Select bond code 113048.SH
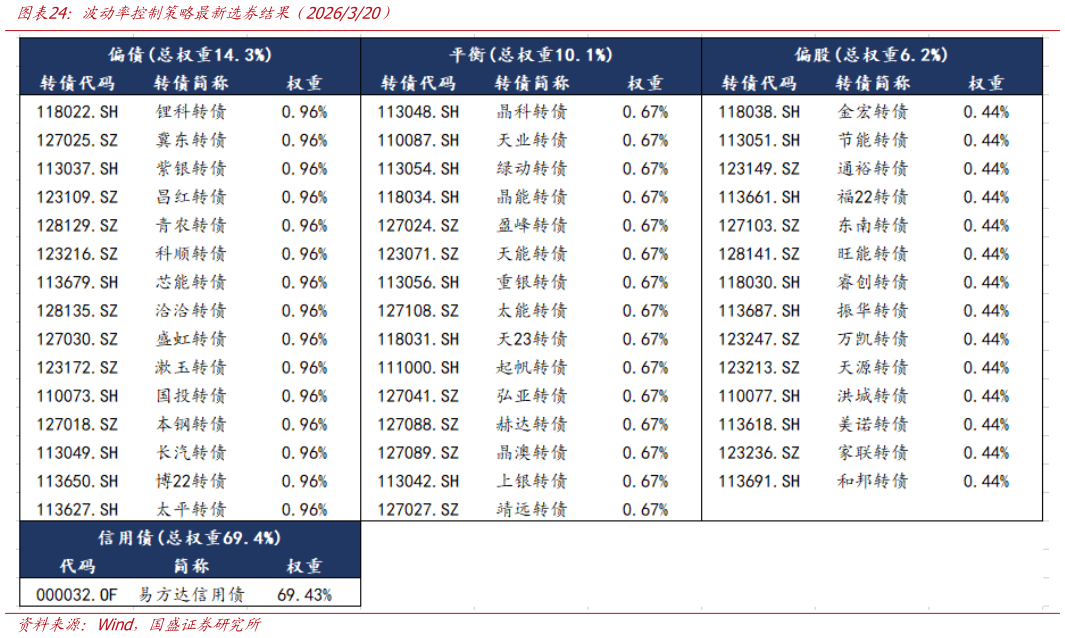The width and height of the screenshot is (1065, 638). pyautogui.click(x=418, y=112)
